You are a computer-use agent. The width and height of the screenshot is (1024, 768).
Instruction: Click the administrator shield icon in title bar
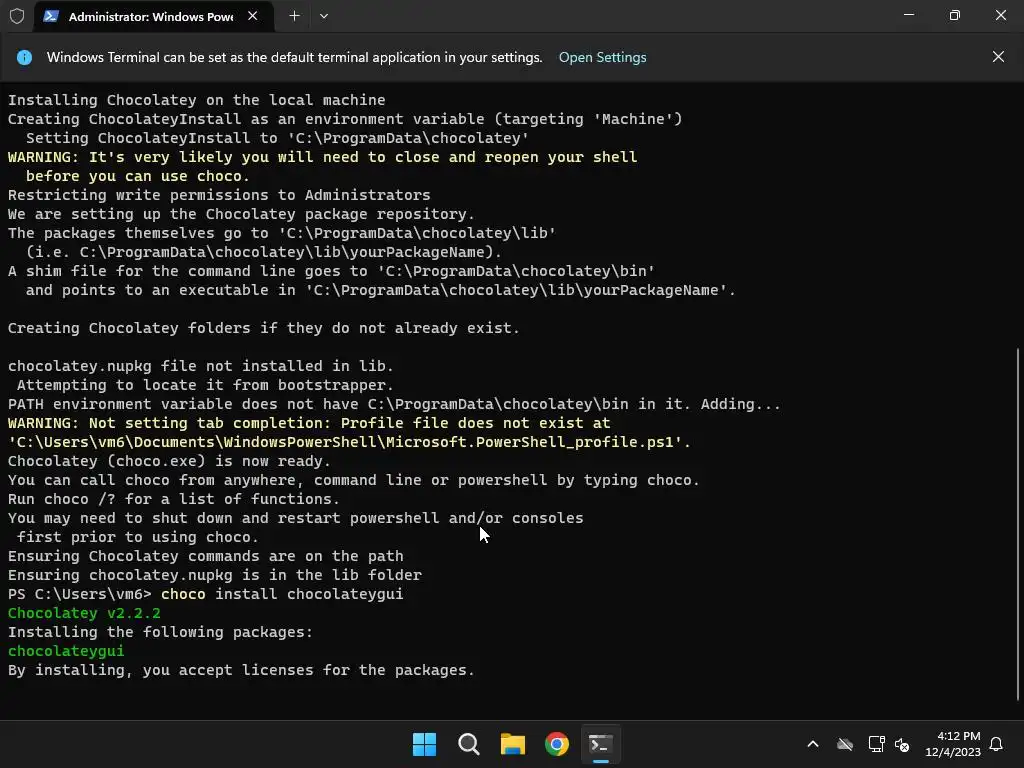[17, 16]
